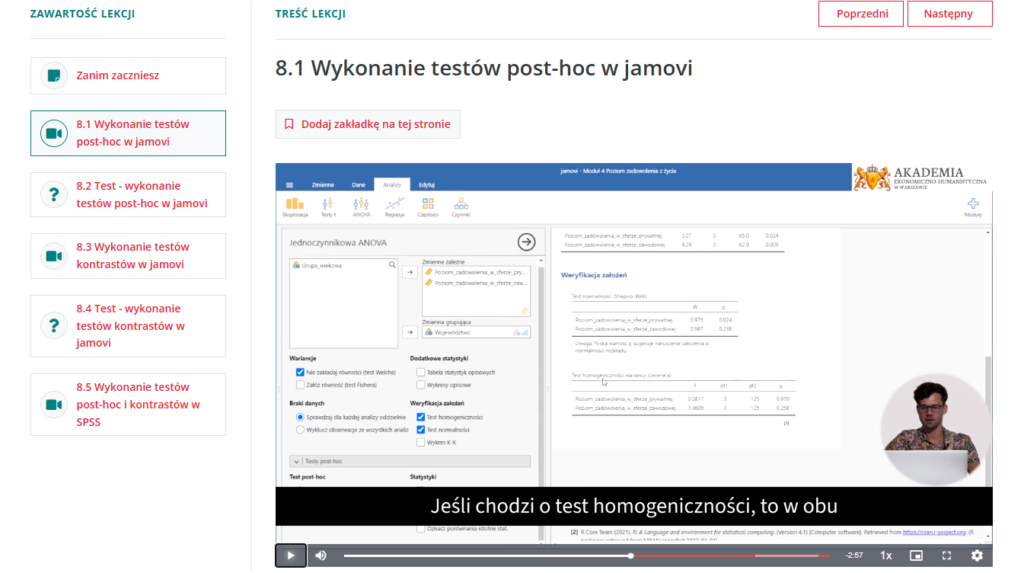
Task: Mute the video volume
Action: click(x=321, y=555)
